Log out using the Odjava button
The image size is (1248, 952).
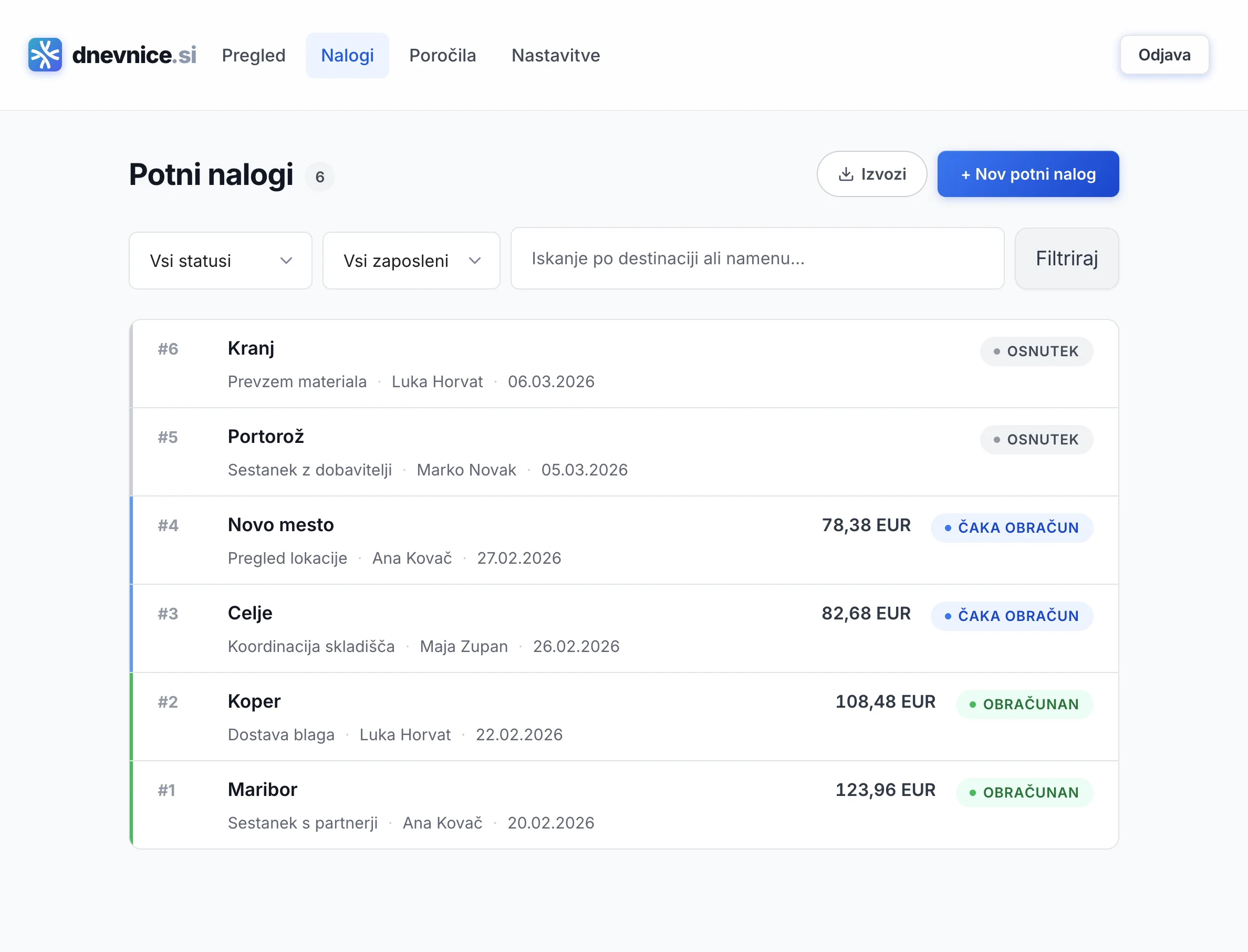click(1163, 55)
